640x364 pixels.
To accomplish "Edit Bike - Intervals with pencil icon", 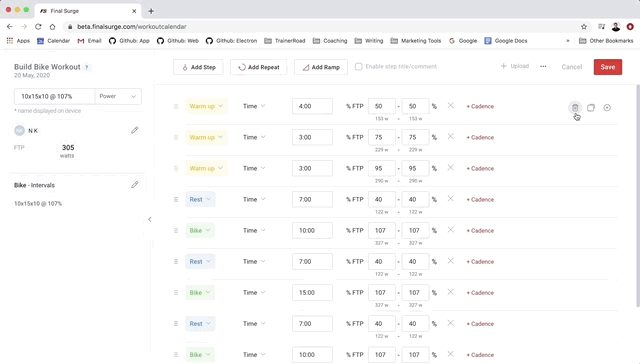I will coord(135,185).
